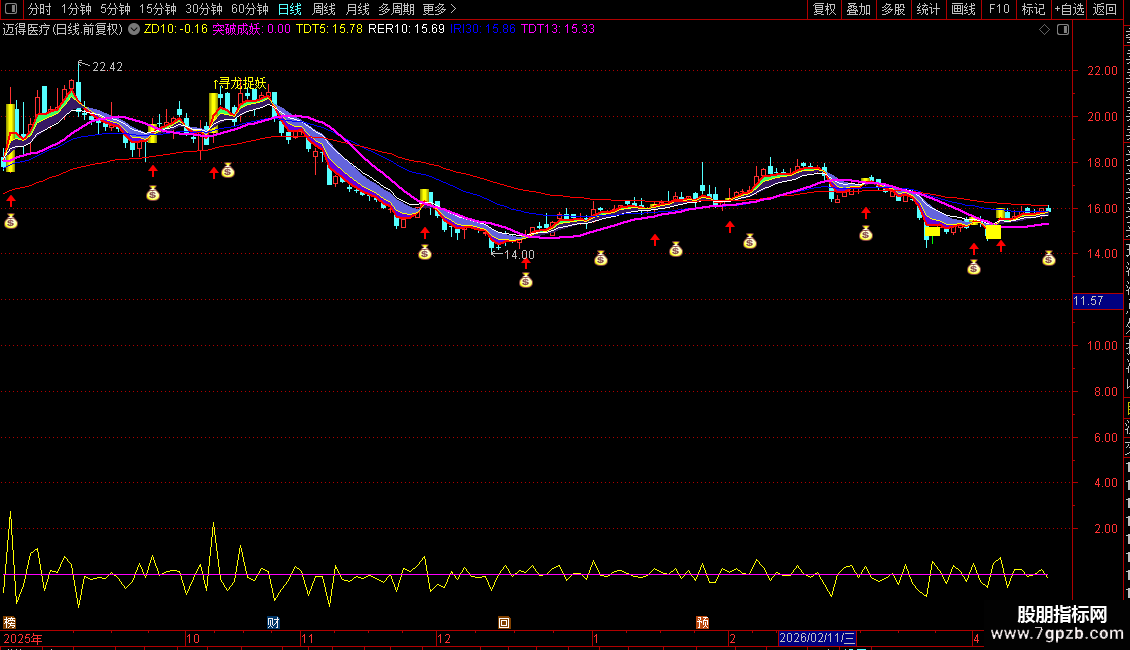This screenshot has width=1130, height=650.
Task: Select the 周线 weekly chart tab
Action: [x=324, y=9]
